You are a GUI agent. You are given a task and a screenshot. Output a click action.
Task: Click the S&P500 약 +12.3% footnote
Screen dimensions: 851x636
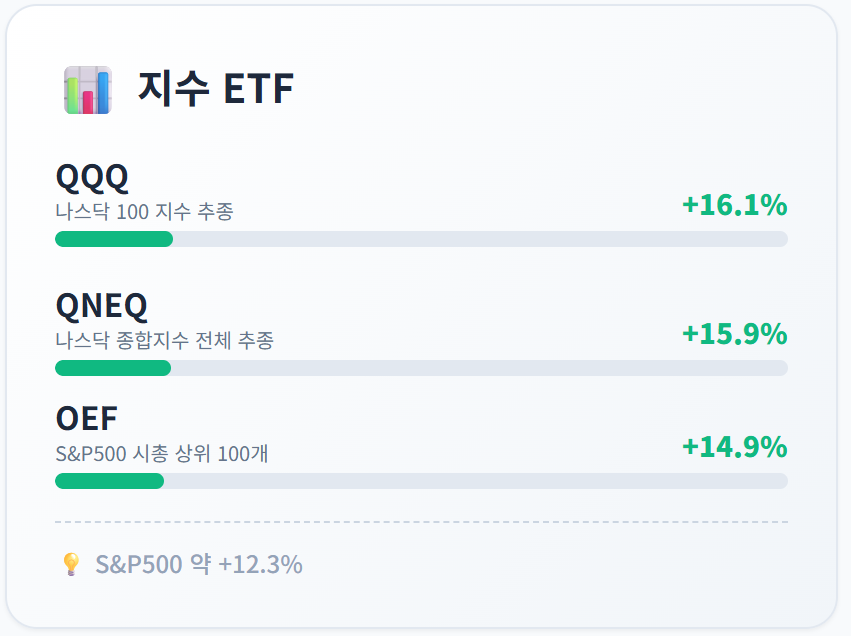coord(199,564)
